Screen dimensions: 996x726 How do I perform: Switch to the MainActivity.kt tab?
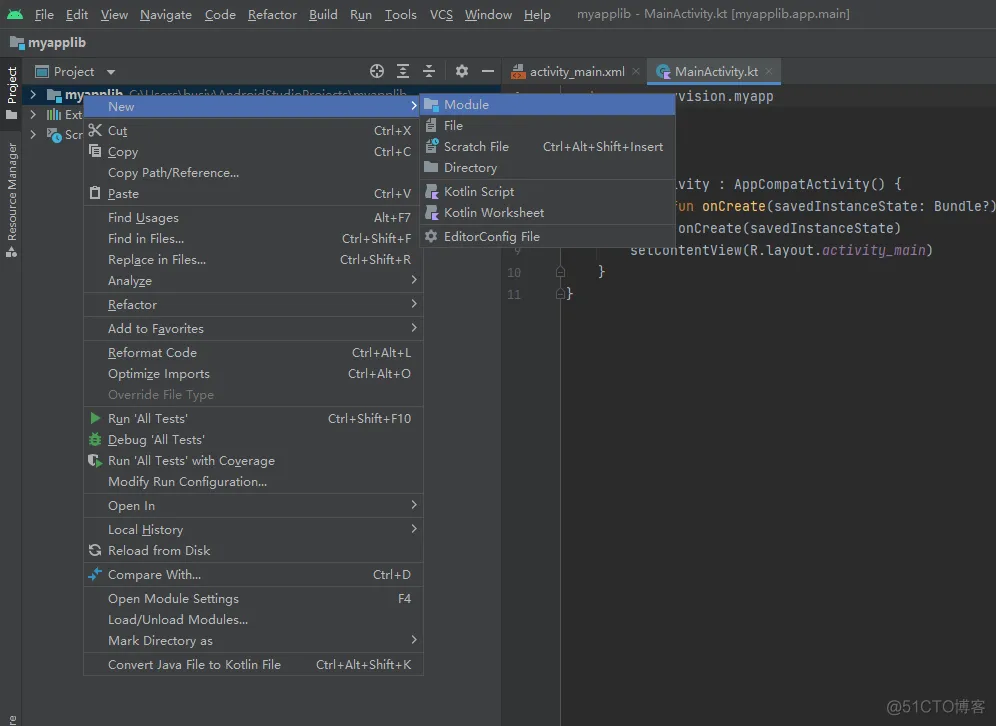pos(716,72)
